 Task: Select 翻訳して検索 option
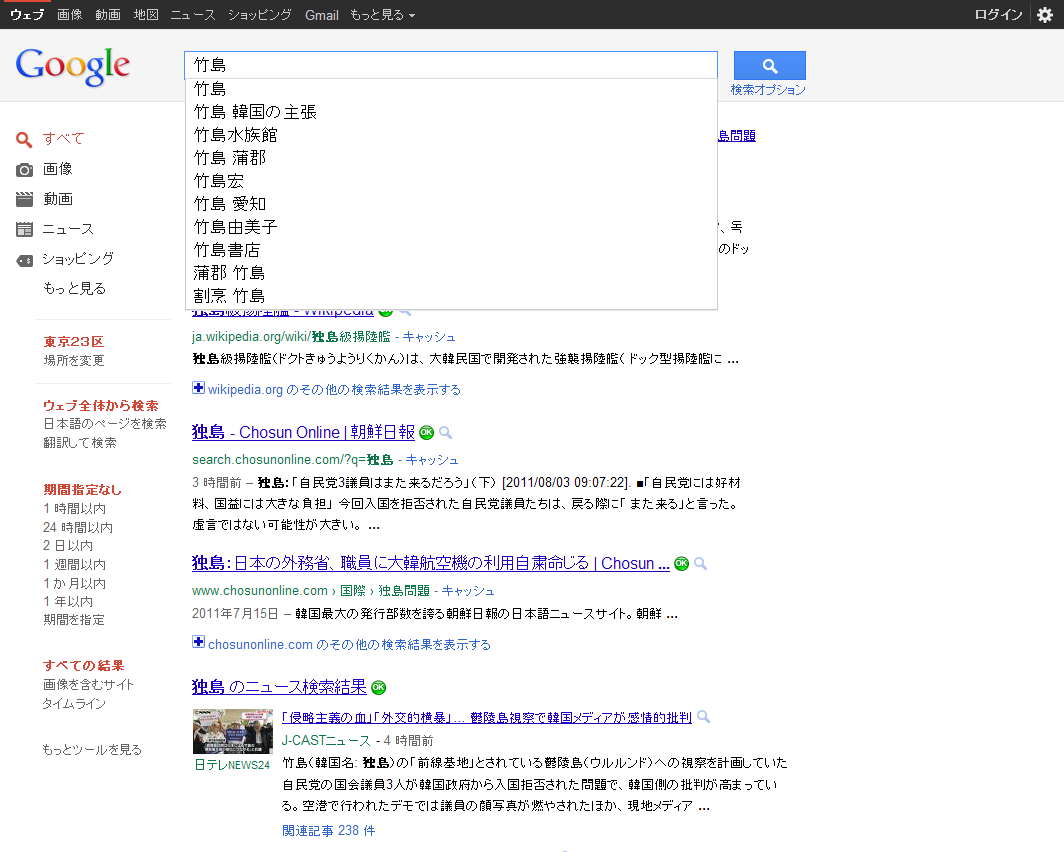[80, 442]
